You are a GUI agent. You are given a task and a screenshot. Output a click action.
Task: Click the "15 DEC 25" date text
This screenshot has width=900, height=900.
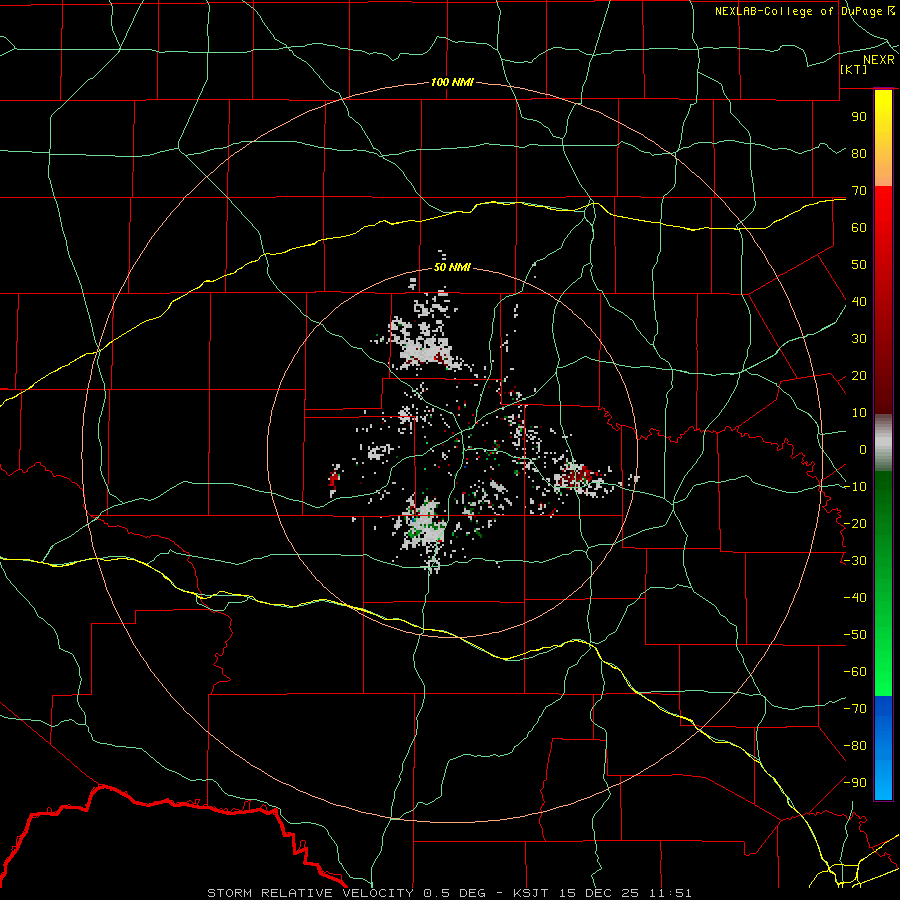click(598, 893)
